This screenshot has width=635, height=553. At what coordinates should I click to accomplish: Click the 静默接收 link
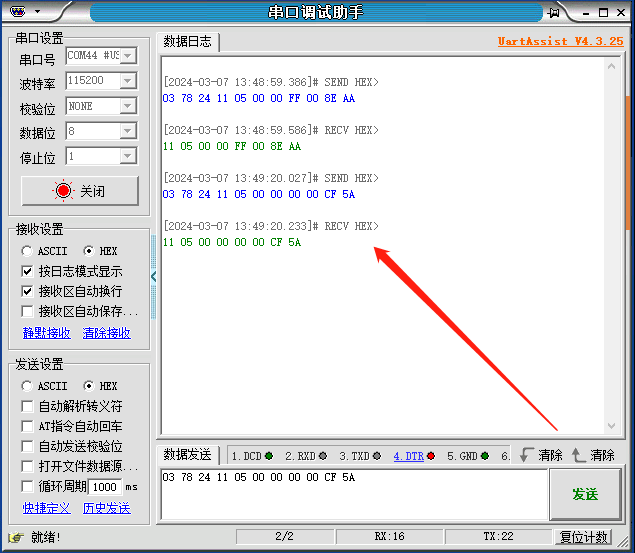pyautogui.click(x=47, y=333)
